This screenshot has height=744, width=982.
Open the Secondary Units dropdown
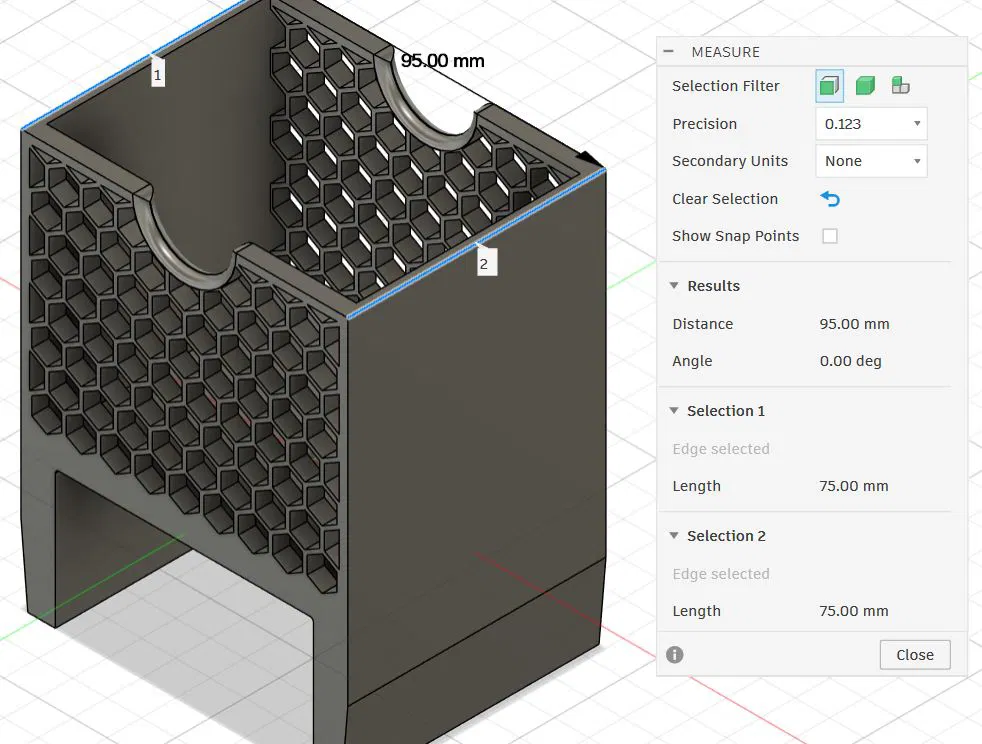[871, 161]
